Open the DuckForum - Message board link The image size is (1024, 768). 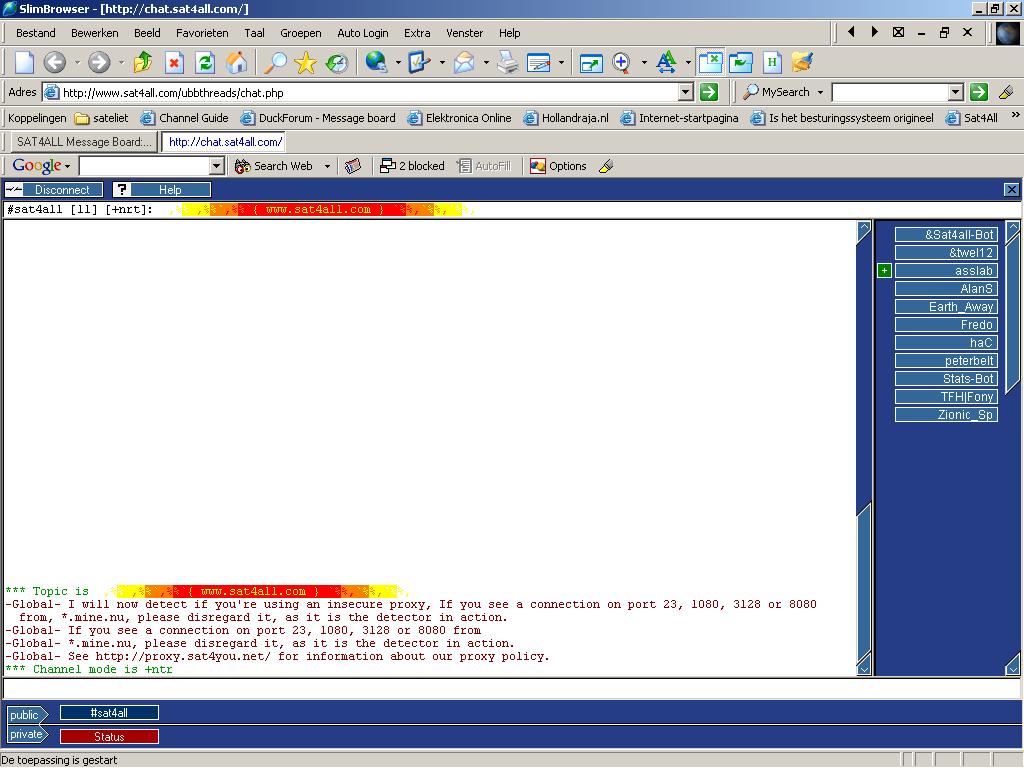318,118
